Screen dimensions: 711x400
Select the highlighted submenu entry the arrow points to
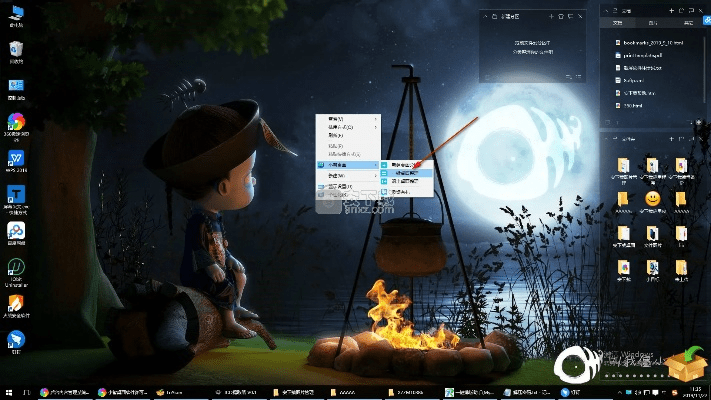pos(405,172)
